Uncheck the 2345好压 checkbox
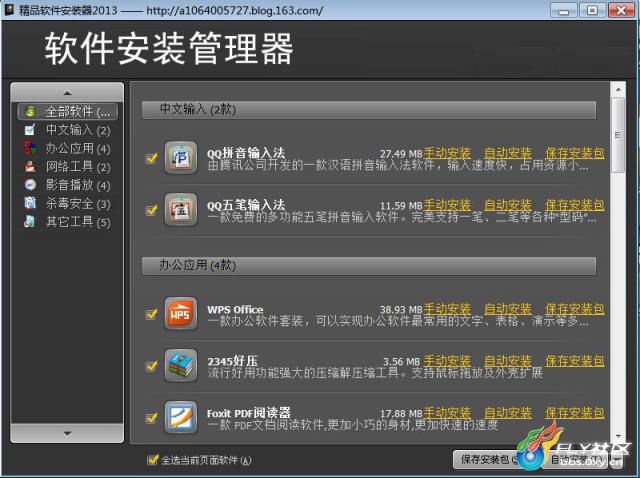 pos(151,366)
